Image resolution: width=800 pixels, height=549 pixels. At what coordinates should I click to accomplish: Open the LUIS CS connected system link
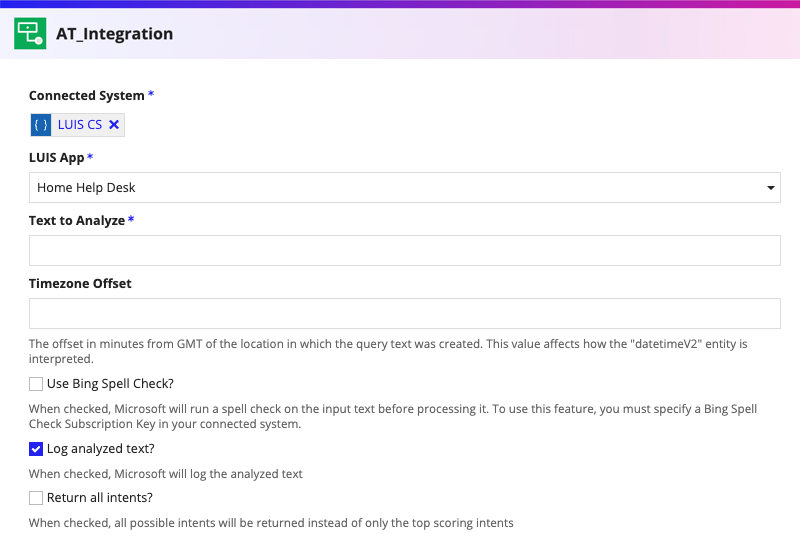(x=80, y=124)
